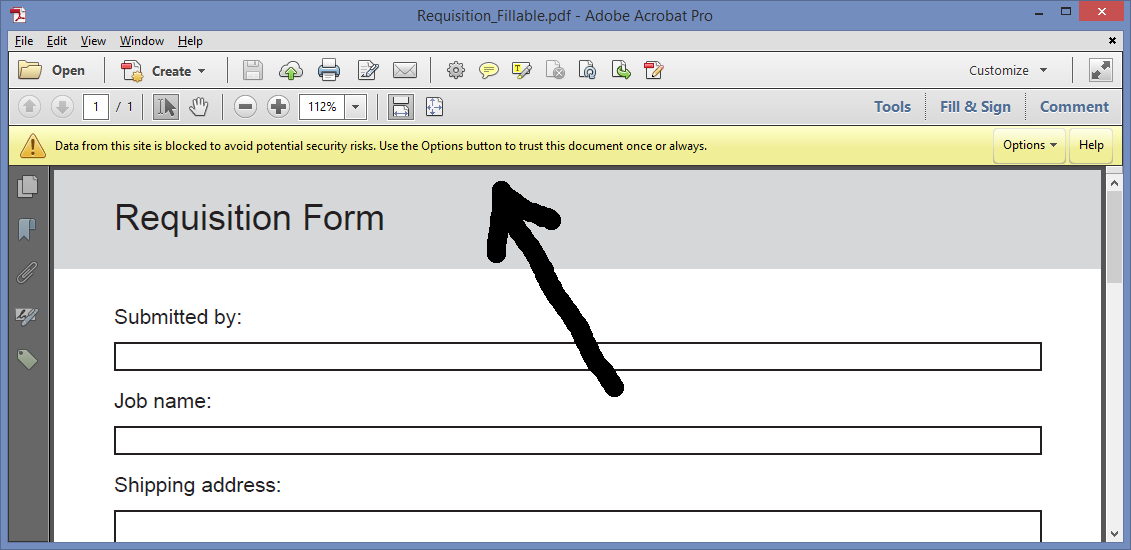Open the Help menu
Viewport: 1131px width, 550px height.
point(190,41)
